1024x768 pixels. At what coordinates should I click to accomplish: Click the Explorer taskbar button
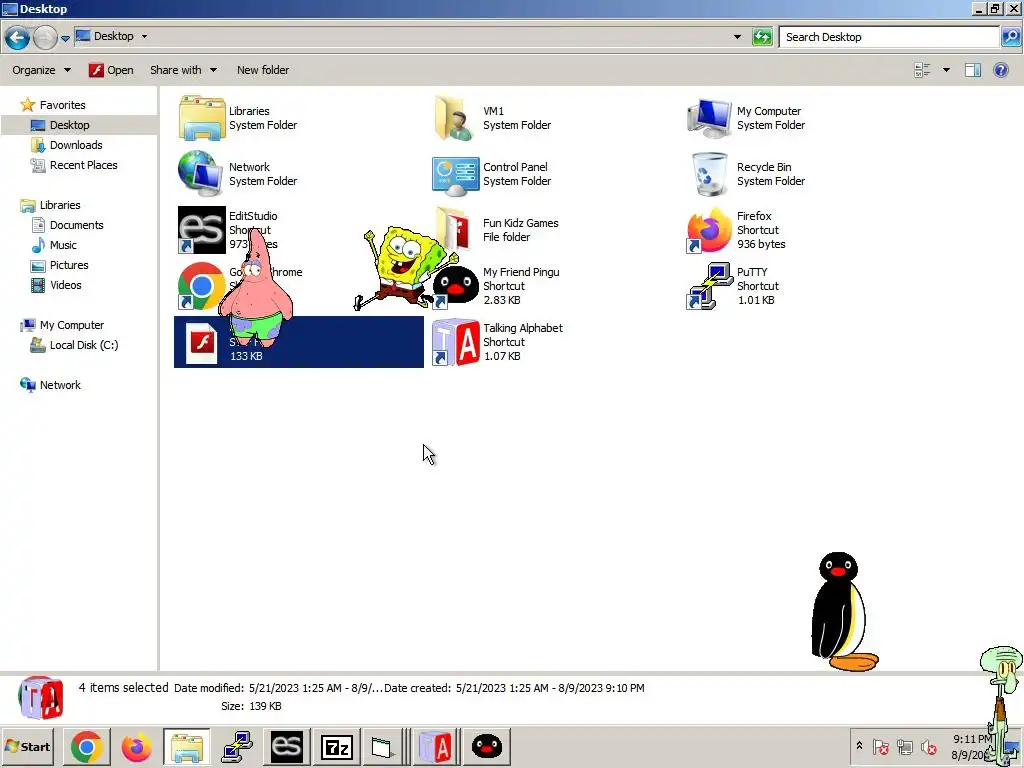(187, 747)
